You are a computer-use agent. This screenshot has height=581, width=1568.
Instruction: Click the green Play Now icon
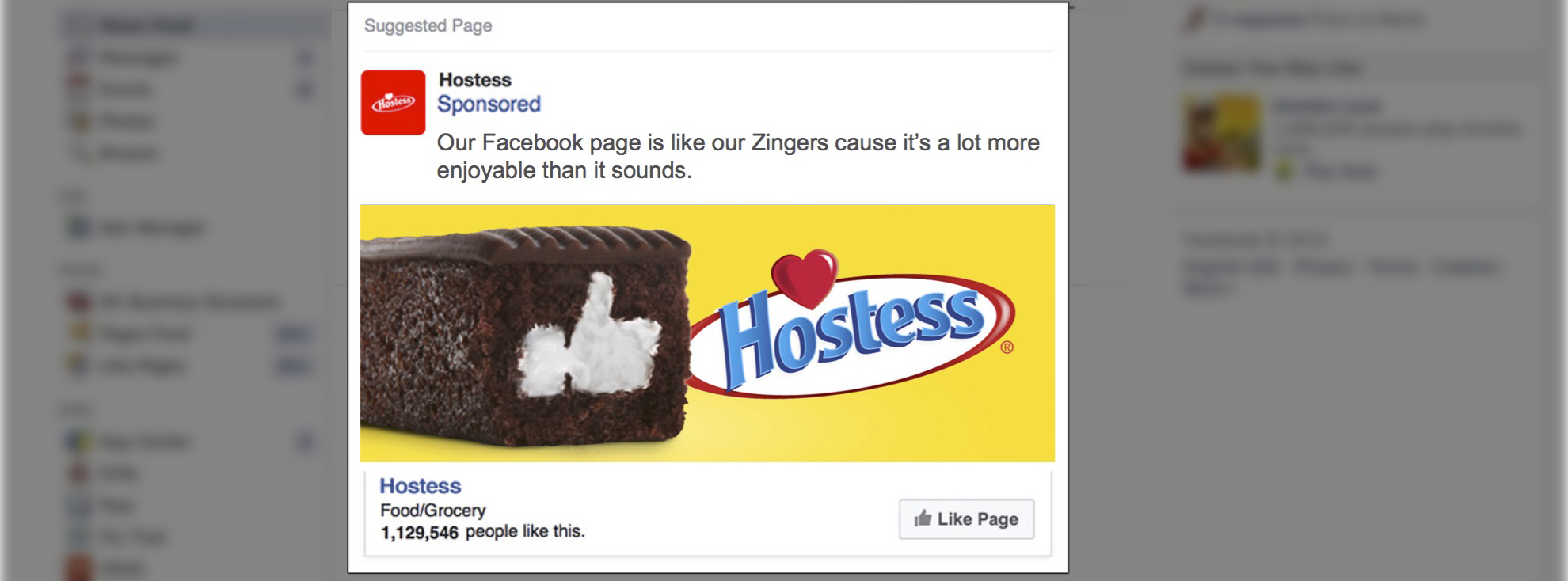[1284, 170]
